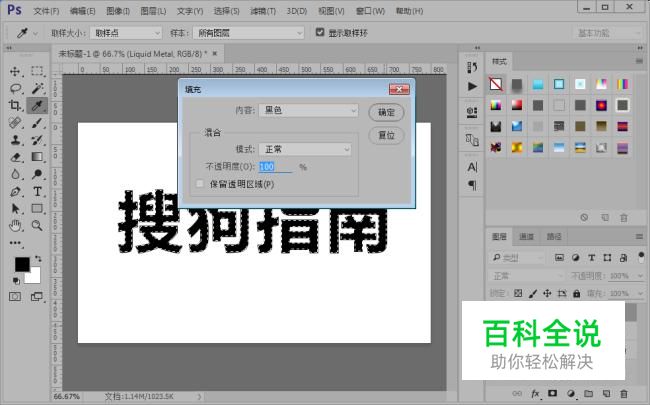Delete layer using trash icon
The height and width of the screenshot is (405, 650).
click(x=623, y=393)
